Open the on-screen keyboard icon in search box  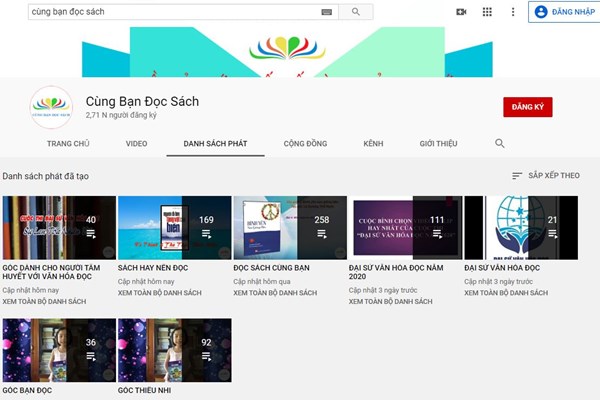[x=326, y=12]
